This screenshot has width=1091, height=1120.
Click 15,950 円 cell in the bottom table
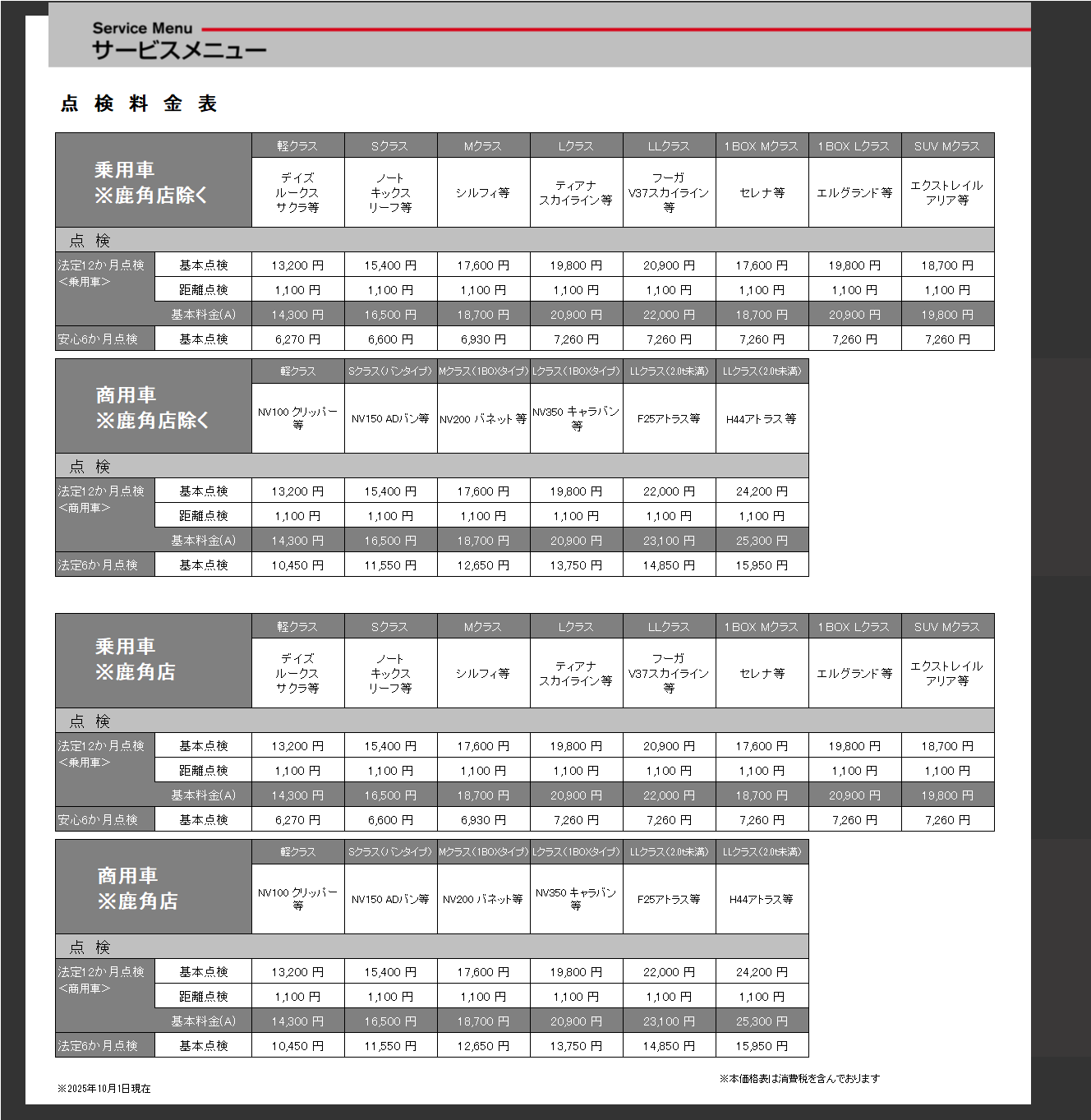click(x=762, y=1046)
